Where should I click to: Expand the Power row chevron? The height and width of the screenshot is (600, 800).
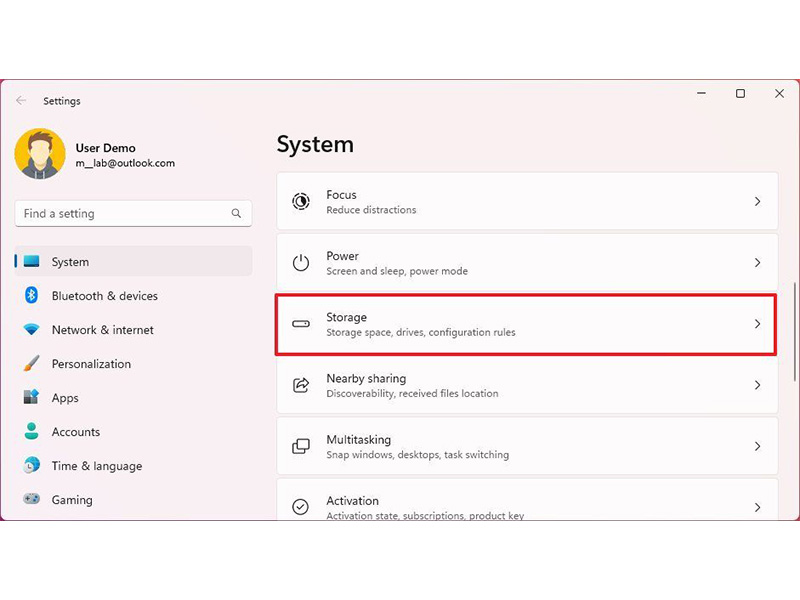(x=758, y=263)
